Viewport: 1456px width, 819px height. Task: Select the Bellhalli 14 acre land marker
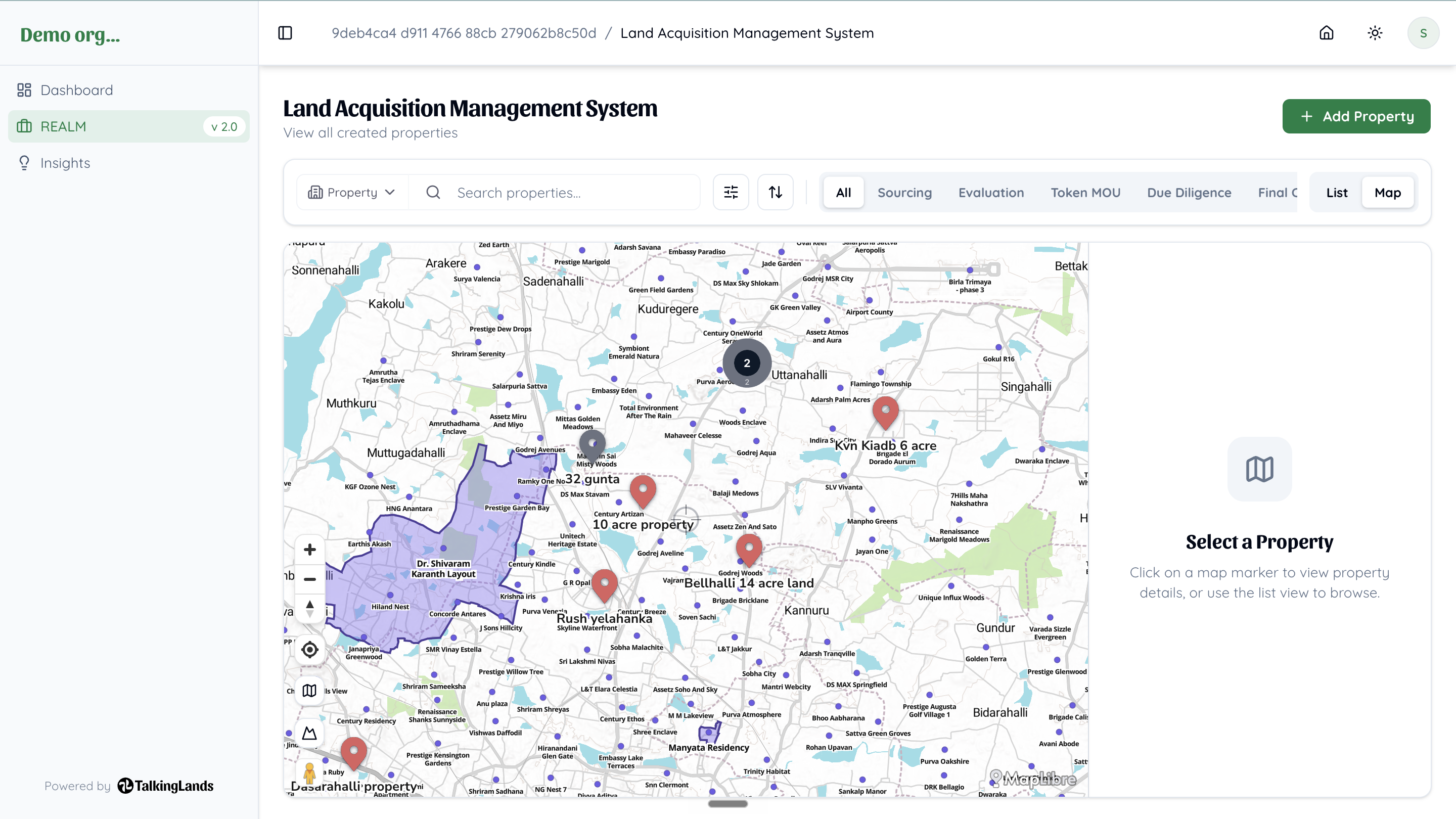[748, 550]
